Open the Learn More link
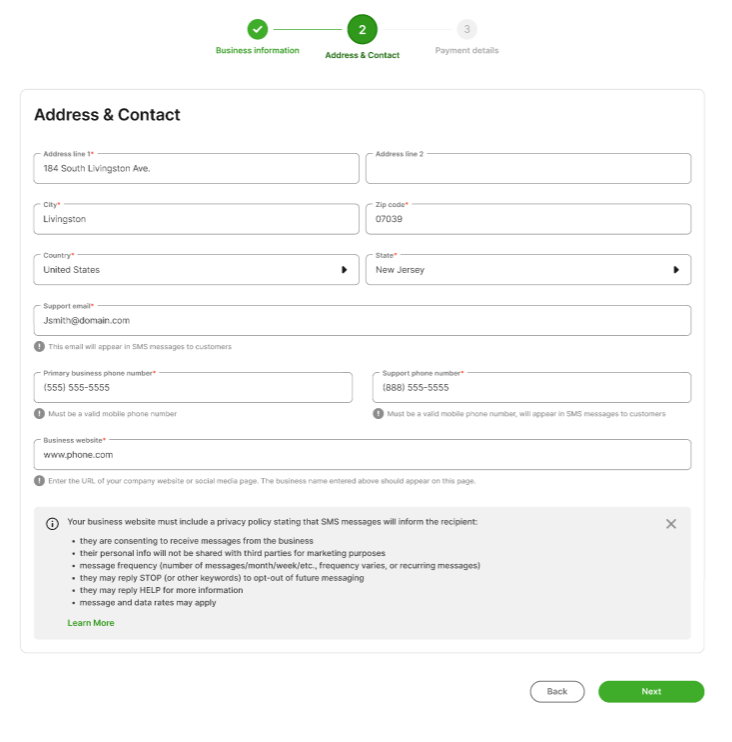The width and height of the screenshot is (732, 742). coord(91,623)
